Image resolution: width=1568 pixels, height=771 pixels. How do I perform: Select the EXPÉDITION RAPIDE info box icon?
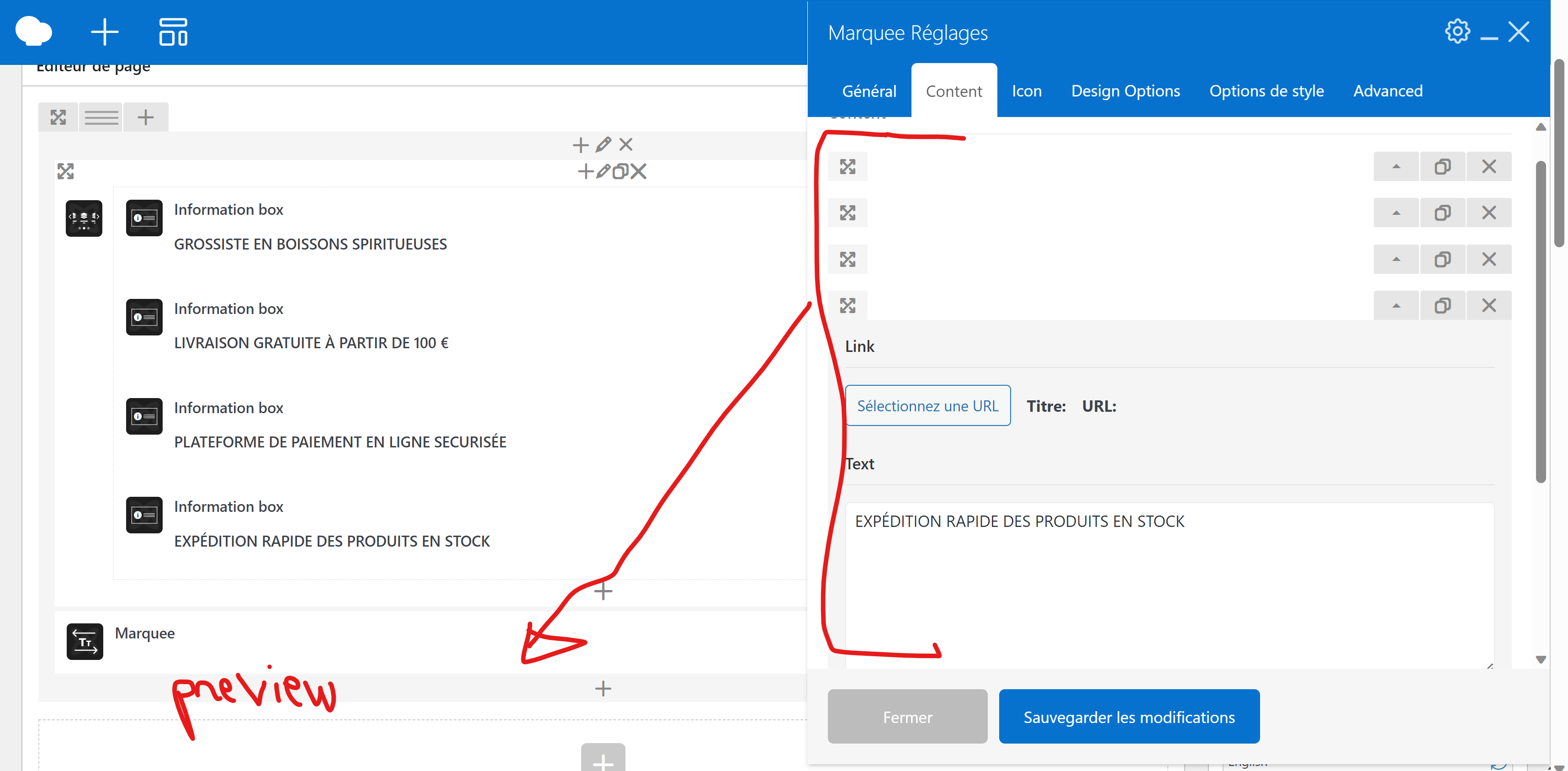(144, 515)
